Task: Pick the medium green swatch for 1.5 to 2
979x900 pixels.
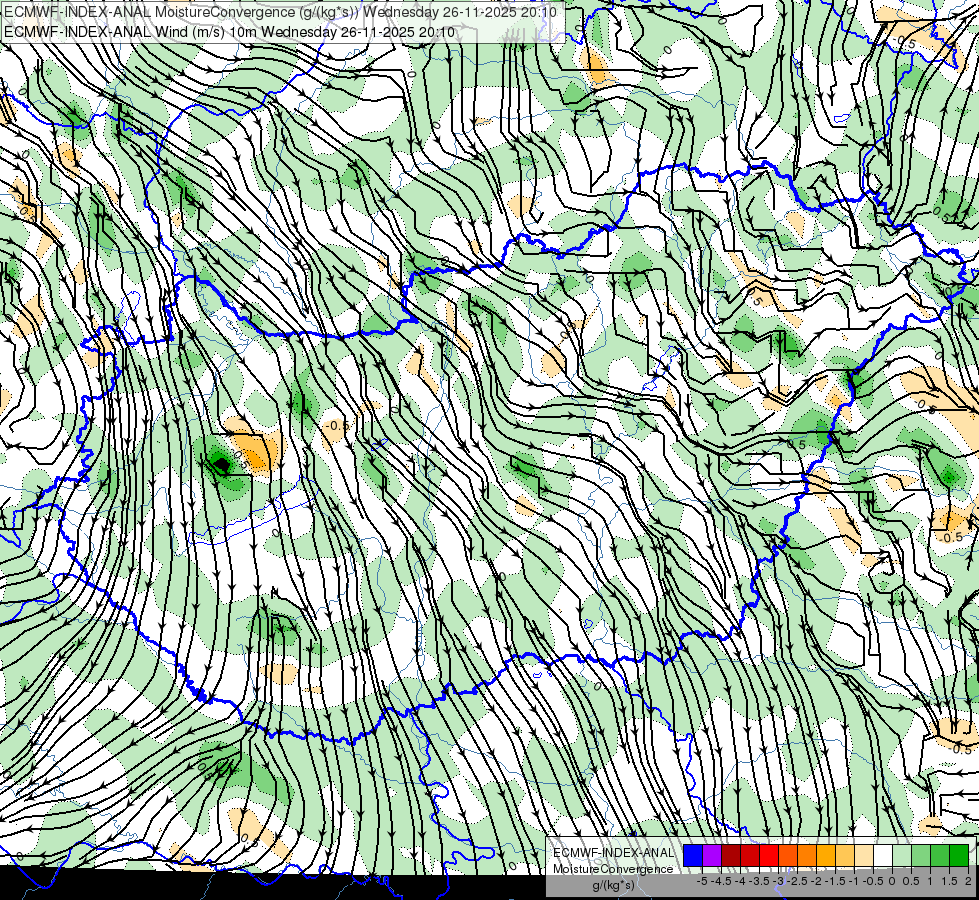Action: coord(940,855)
